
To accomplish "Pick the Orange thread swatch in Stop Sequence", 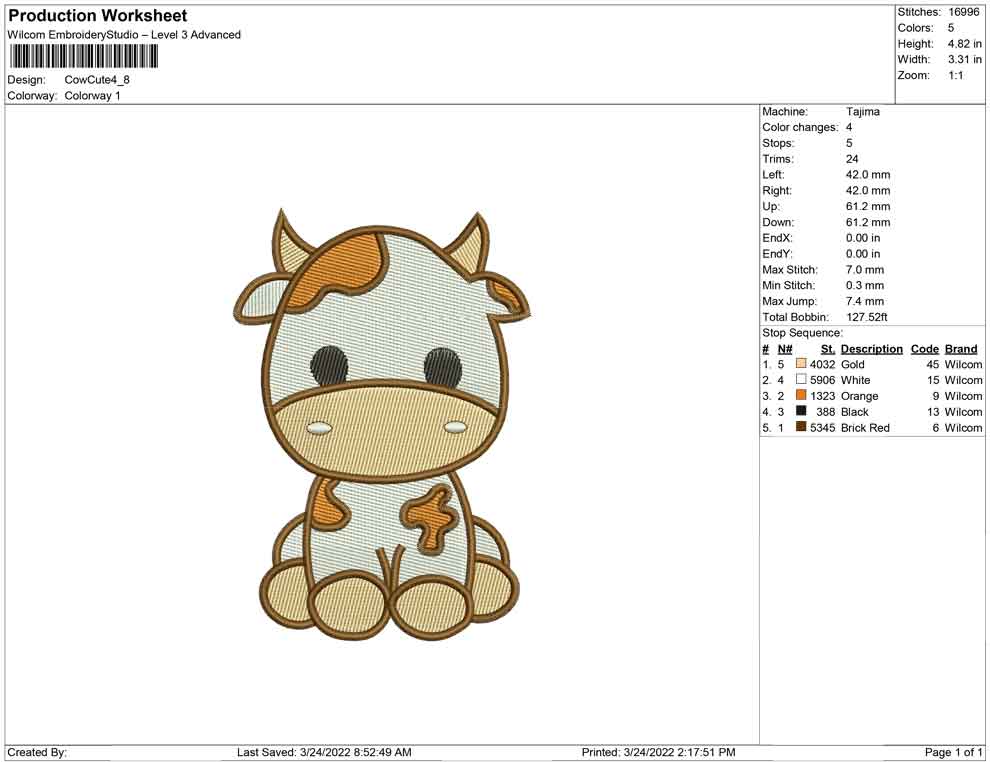I will click(x=801, y=396).
